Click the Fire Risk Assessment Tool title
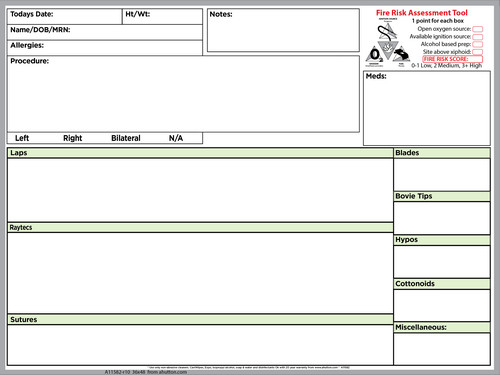 point(422,13)
